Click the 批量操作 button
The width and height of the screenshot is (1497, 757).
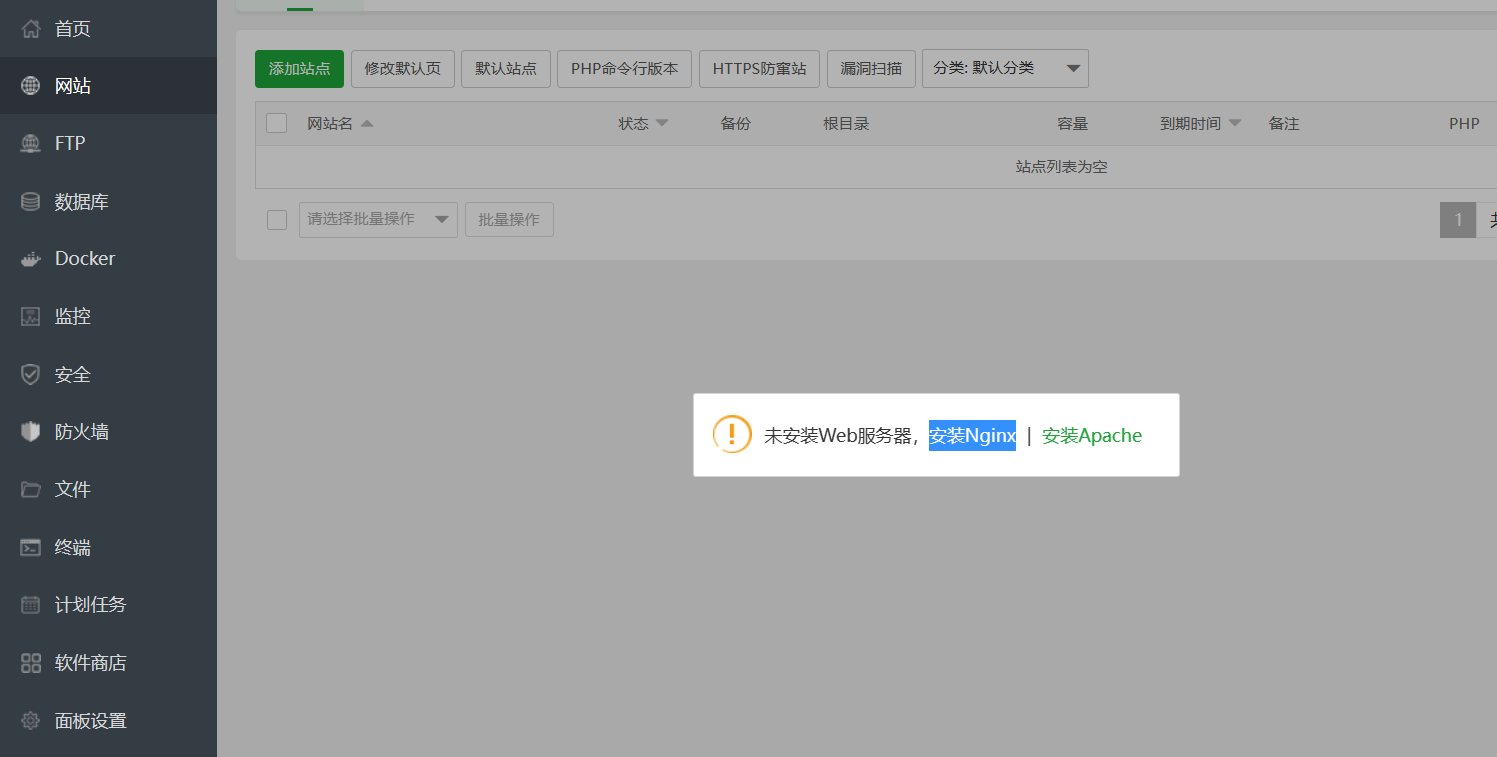509,219
